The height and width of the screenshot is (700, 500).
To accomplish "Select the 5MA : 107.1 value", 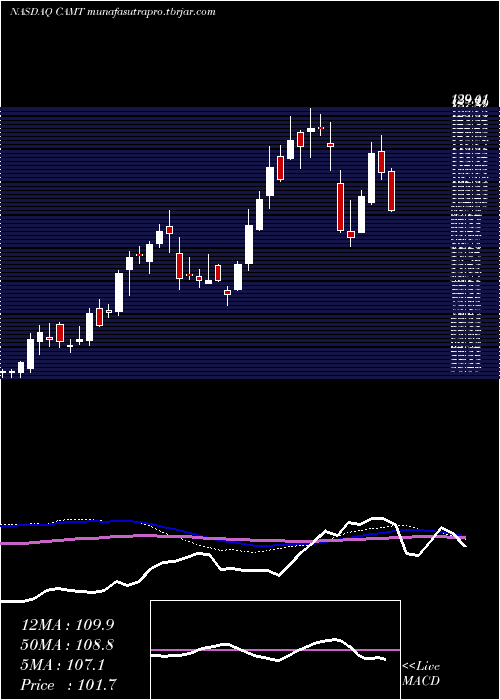I will (x=63, y=665).
